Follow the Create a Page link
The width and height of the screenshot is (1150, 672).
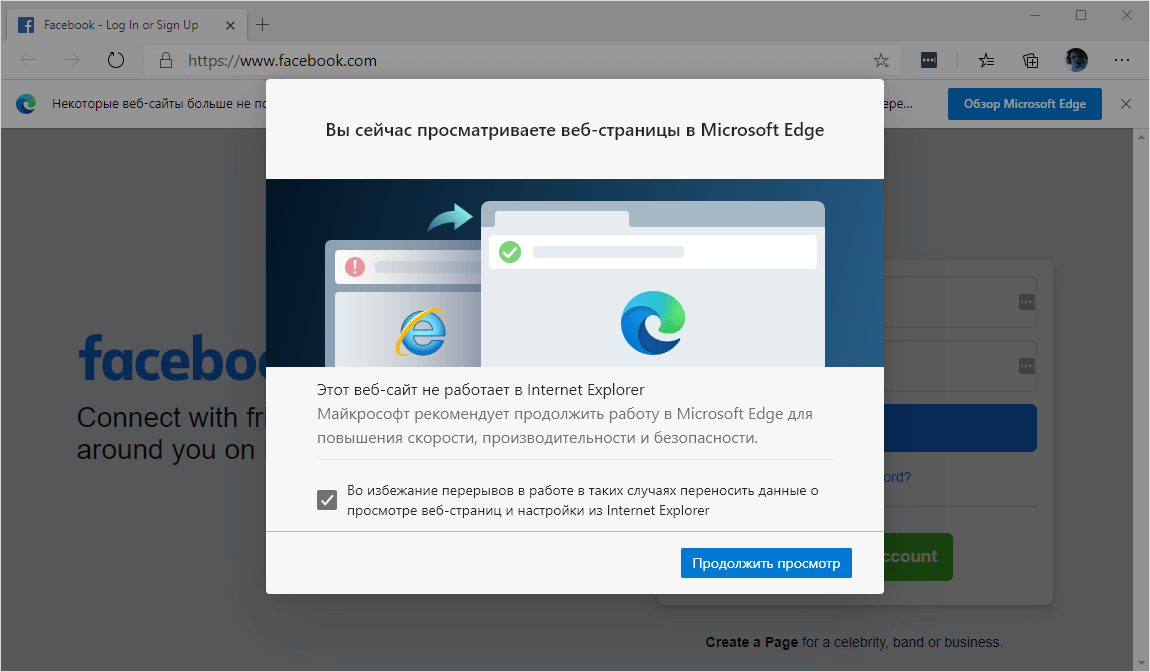pos(751,642)
